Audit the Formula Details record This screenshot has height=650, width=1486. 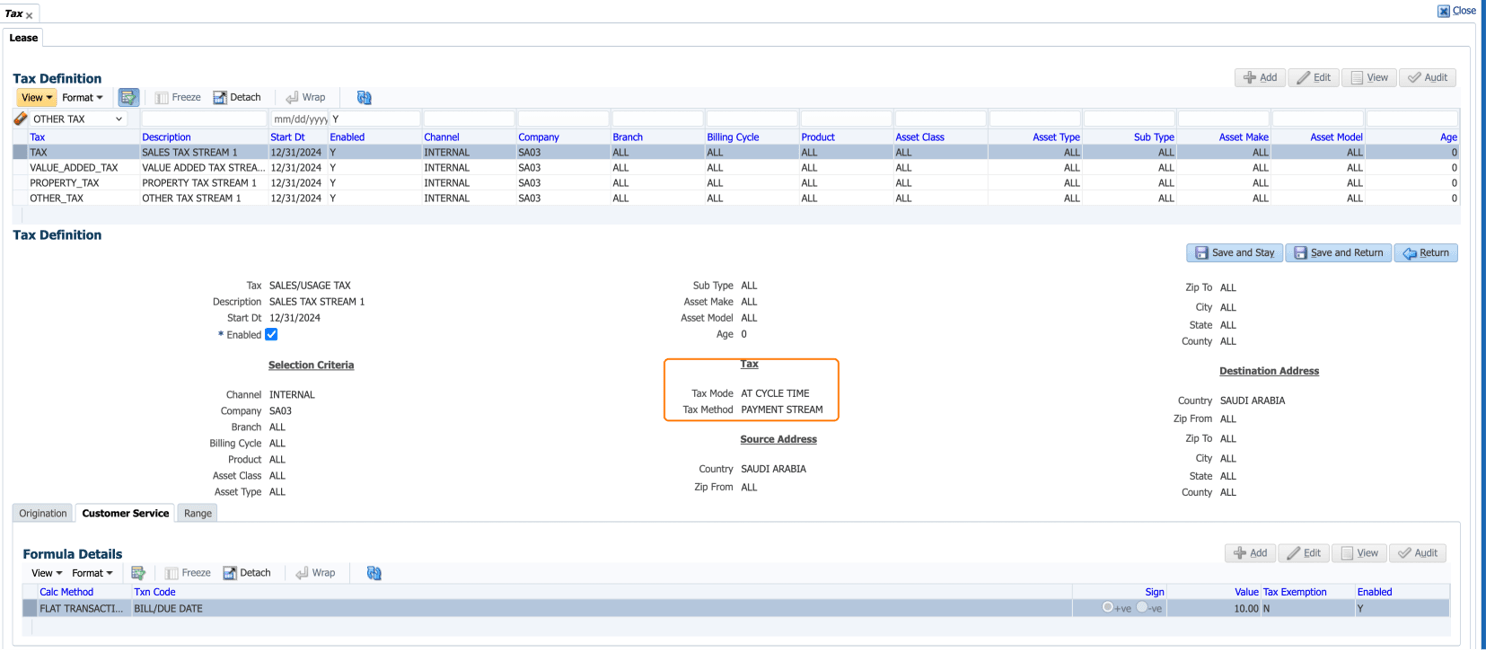1417,553
